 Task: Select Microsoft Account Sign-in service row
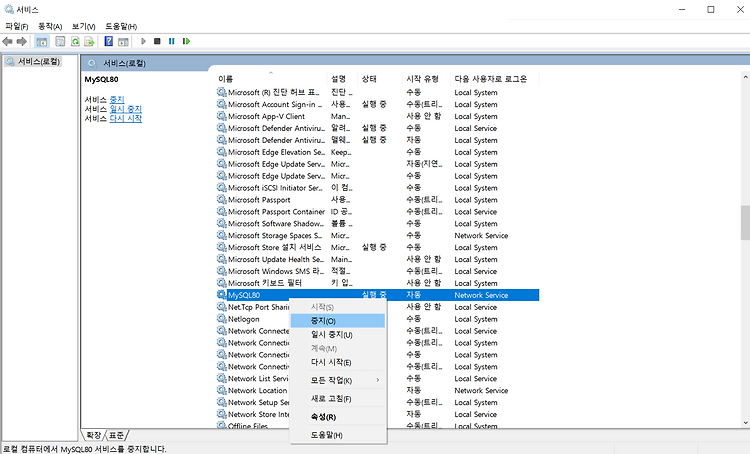pyautogui.click(x=377, y=104)
